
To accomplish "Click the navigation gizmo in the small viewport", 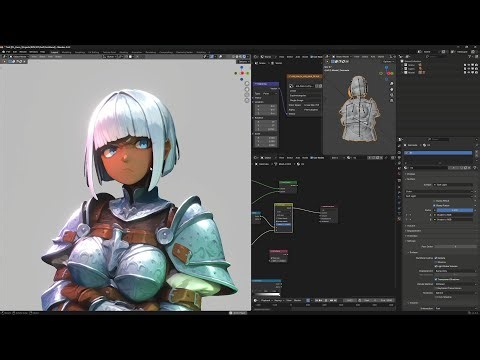I will pos(387,73).
